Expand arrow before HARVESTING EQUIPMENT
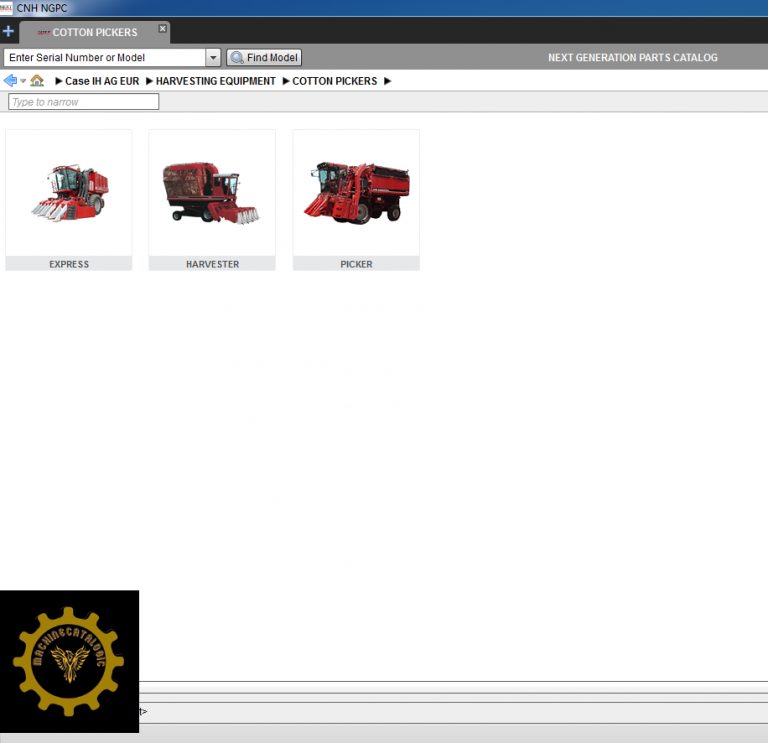The image size is (768, 743). click(x=149, y=81)
